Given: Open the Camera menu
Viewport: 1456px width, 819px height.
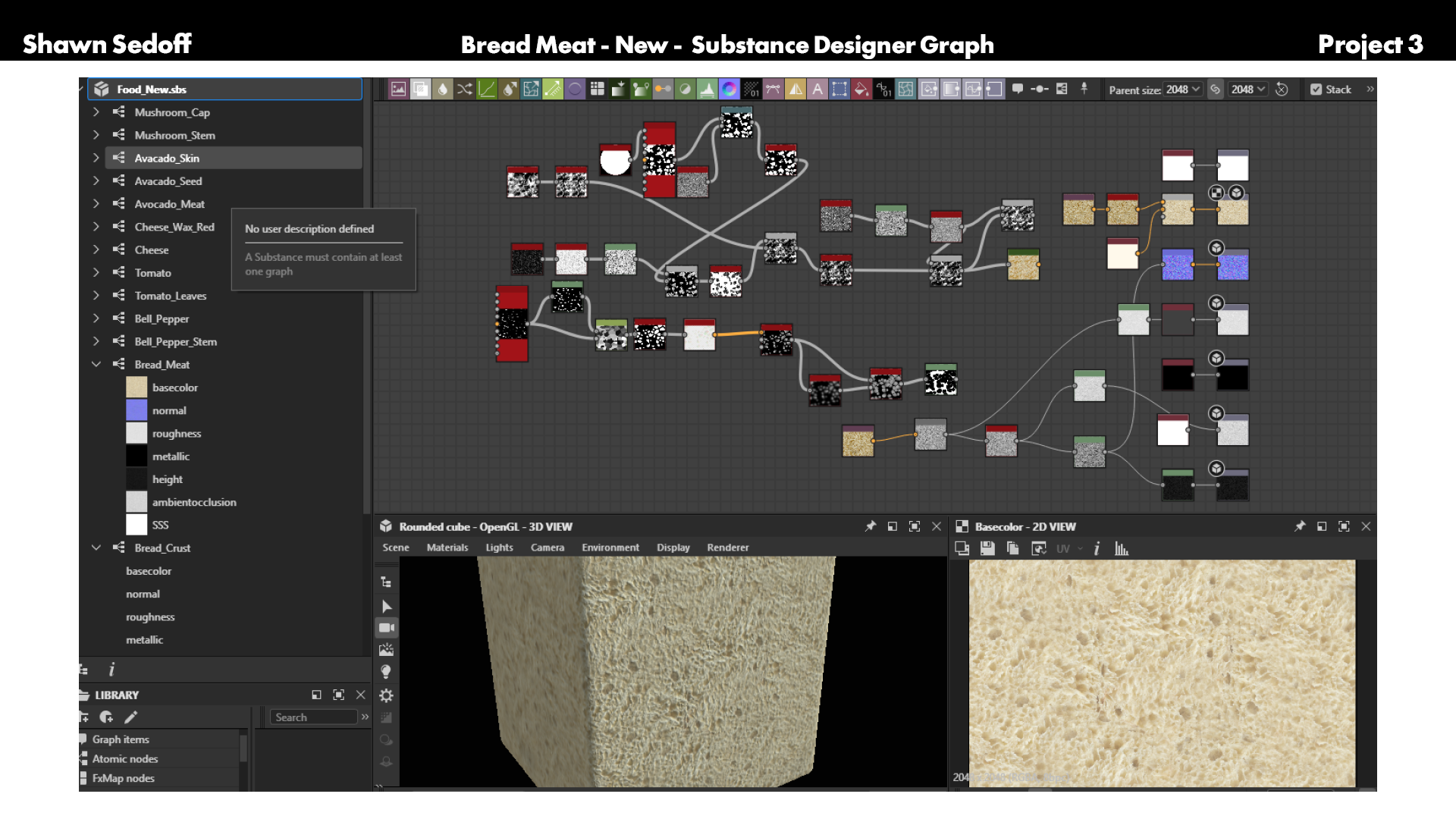Looking at the screenshot, I should pyautogui.click(x=548, y=548).
